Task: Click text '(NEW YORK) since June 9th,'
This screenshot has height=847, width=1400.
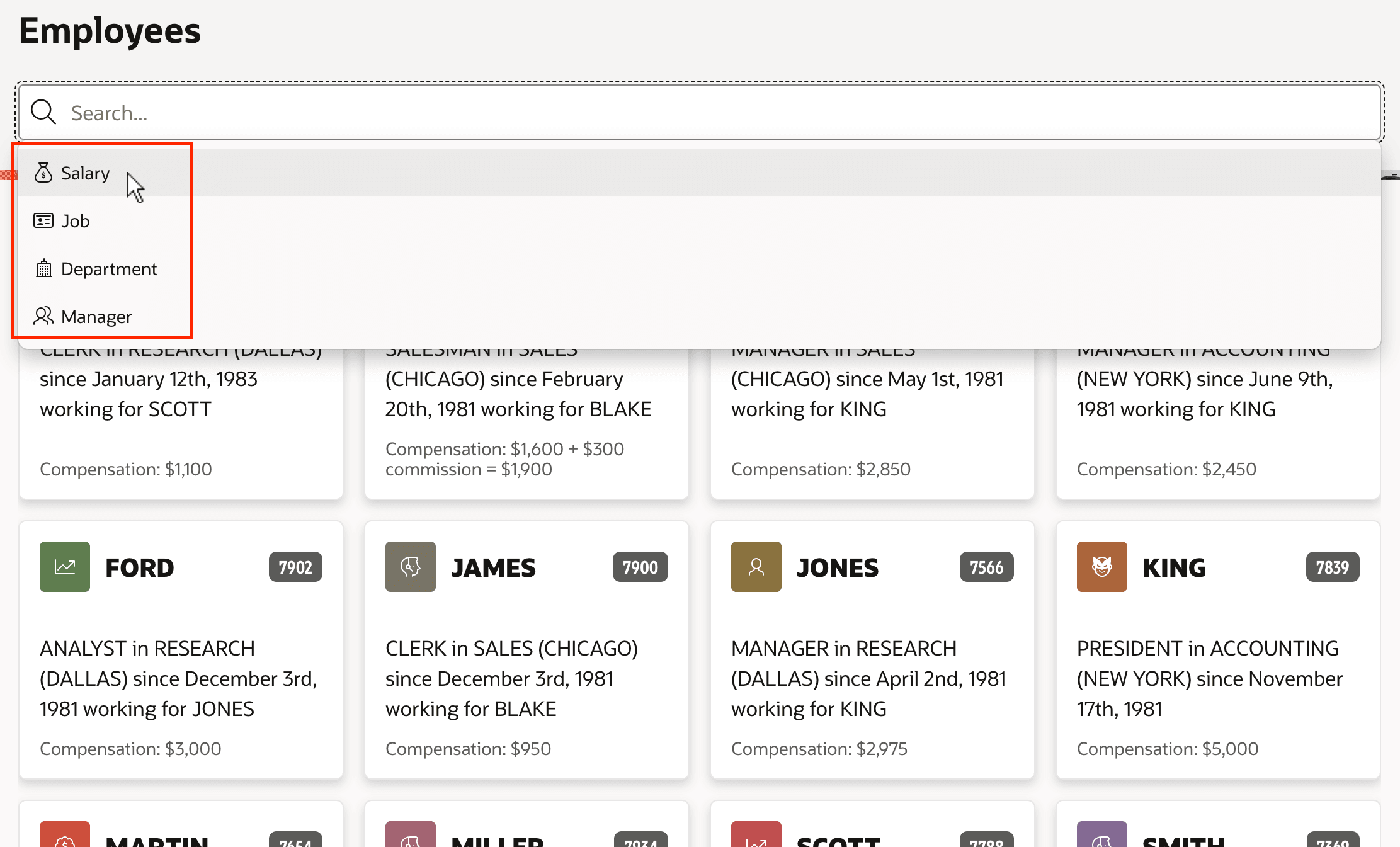Action: tap(1205, 379)
